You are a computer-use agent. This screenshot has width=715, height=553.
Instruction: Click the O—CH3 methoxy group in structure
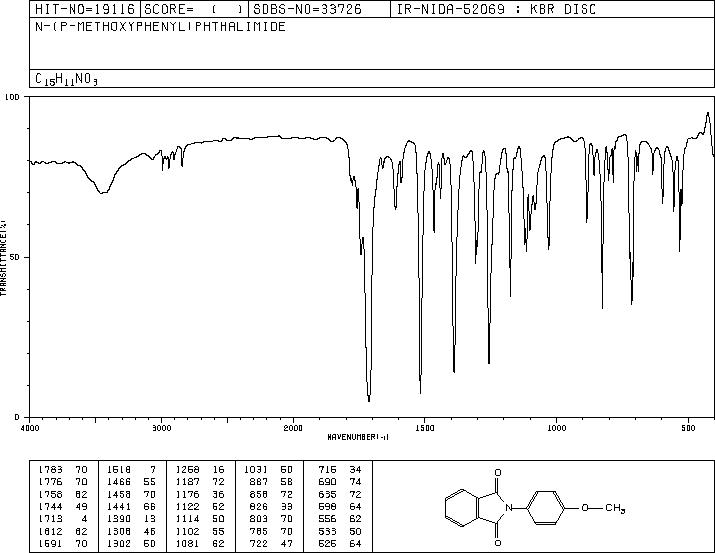coord(603,508)
